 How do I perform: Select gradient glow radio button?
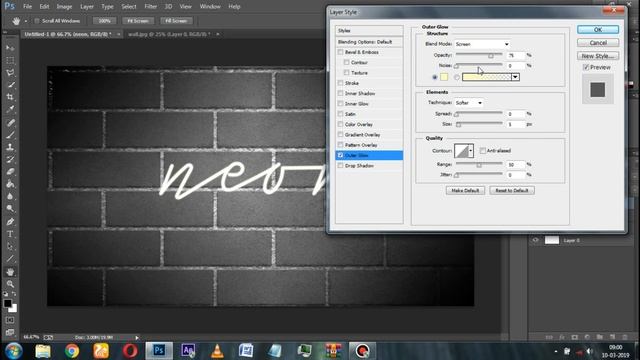click(457, 77)
